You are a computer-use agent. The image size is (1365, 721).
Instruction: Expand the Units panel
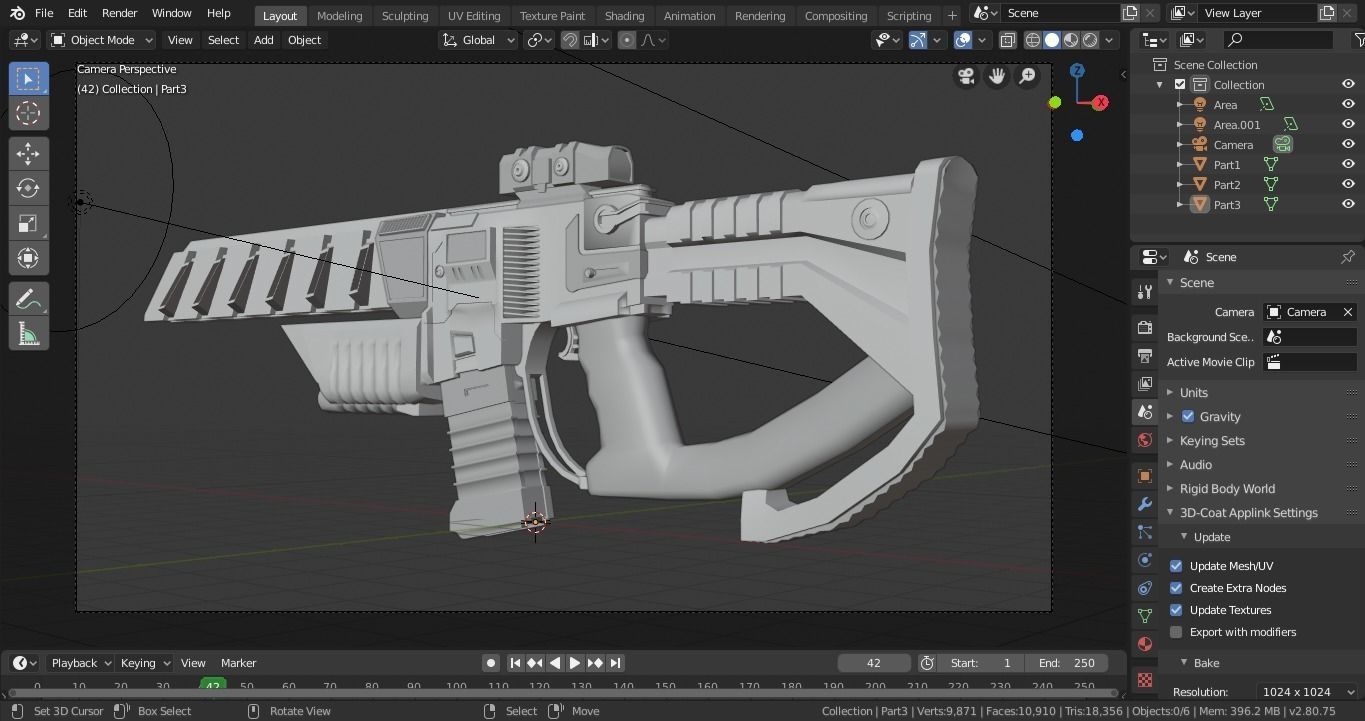(1193, 392)
